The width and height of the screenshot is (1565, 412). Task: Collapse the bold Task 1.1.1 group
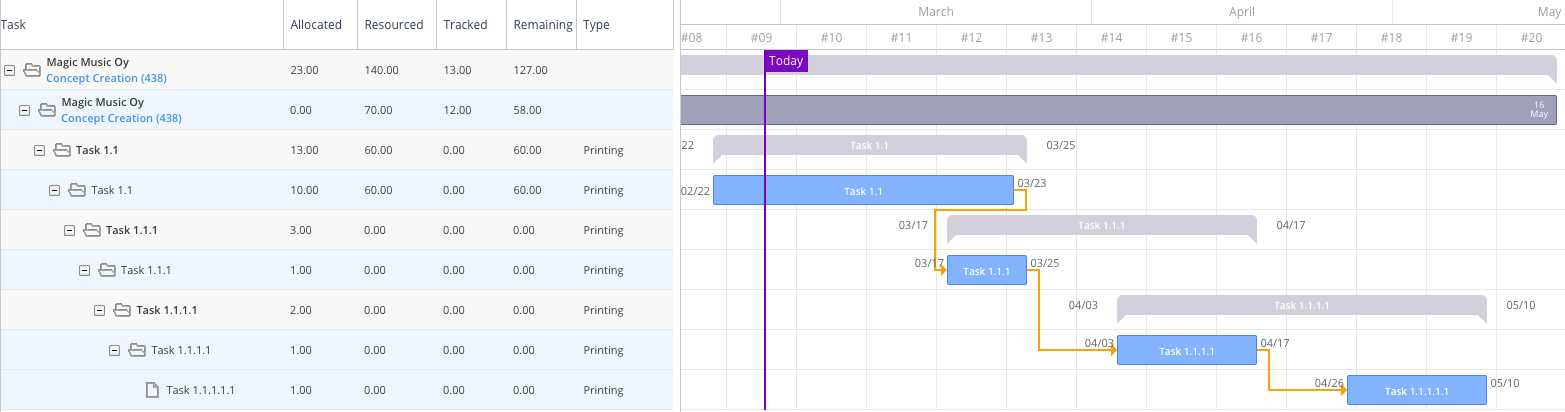click(70, 230)
